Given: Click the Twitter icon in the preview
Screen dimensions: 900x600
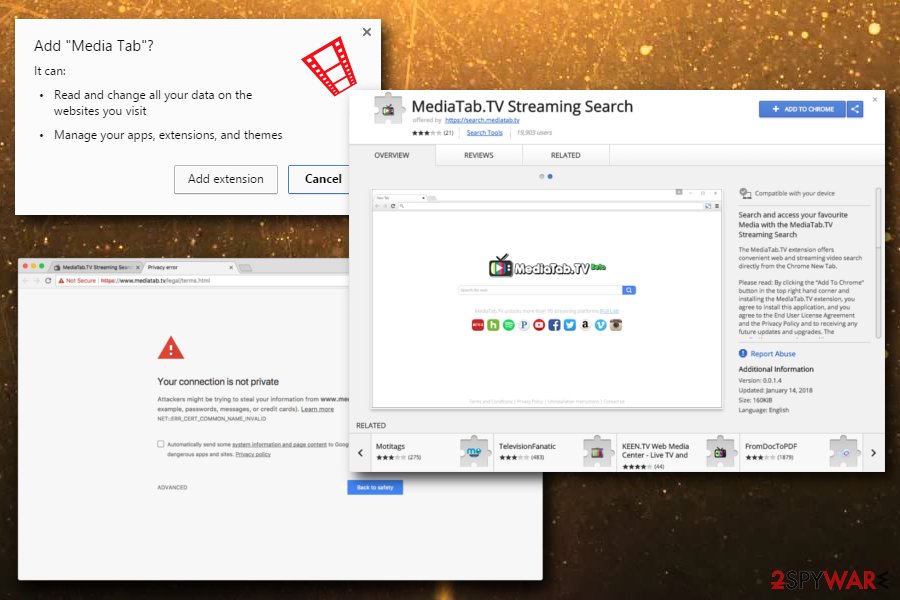Looking at the screenshot, I should 569,325.
